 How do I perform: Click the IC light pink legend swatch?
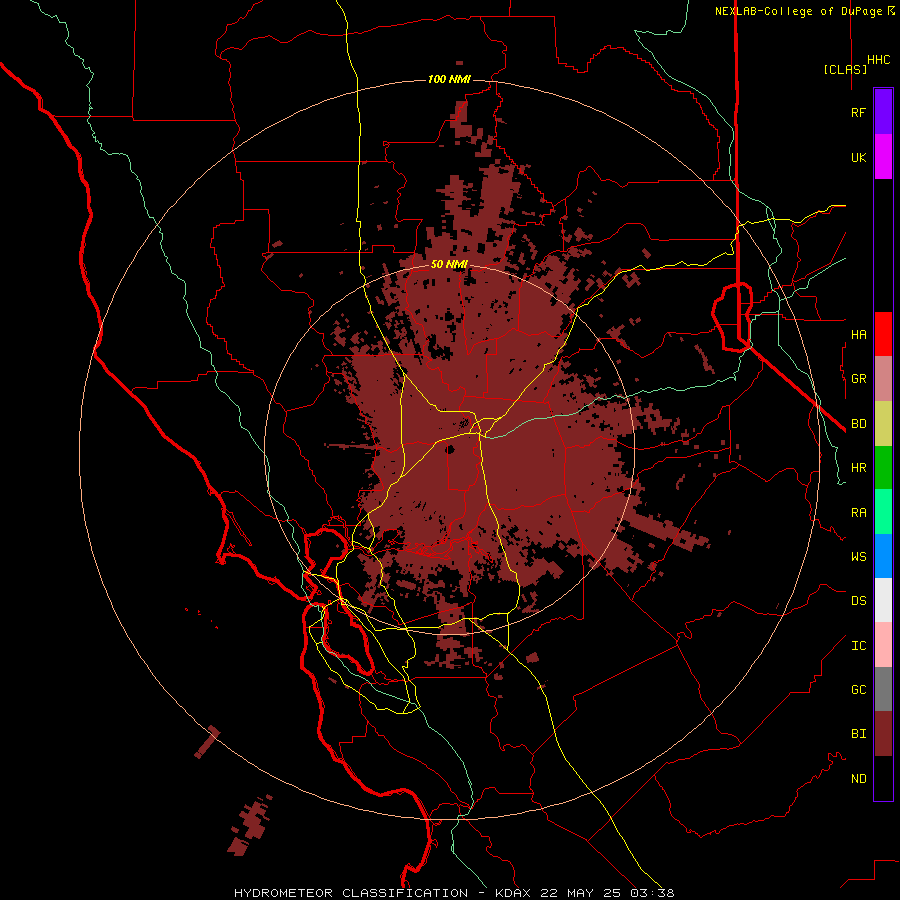pos(883,645)
